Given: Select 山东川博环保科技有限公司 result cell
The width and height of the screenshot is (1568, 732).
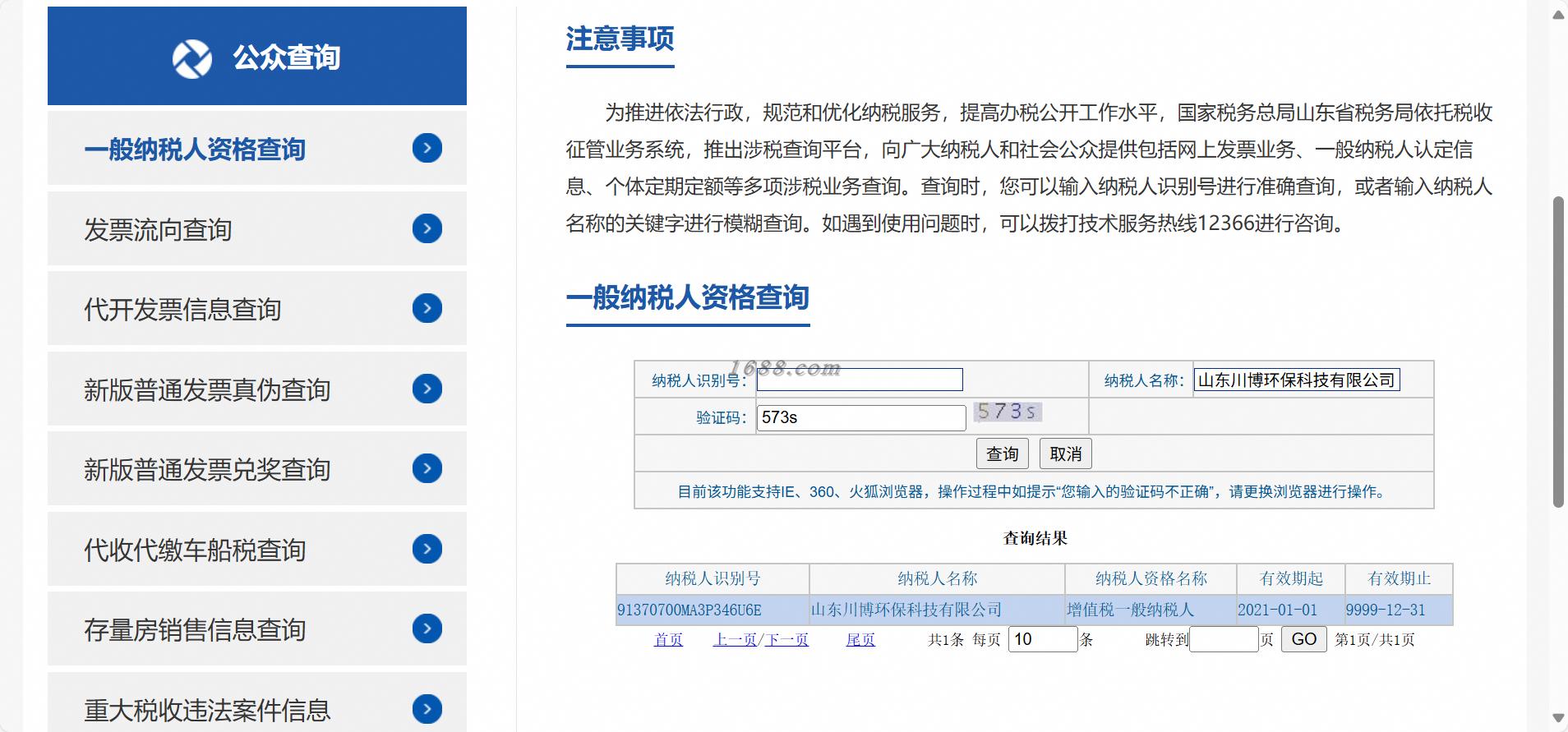Looking at the screenshot, I should click(x=937, y=610).
